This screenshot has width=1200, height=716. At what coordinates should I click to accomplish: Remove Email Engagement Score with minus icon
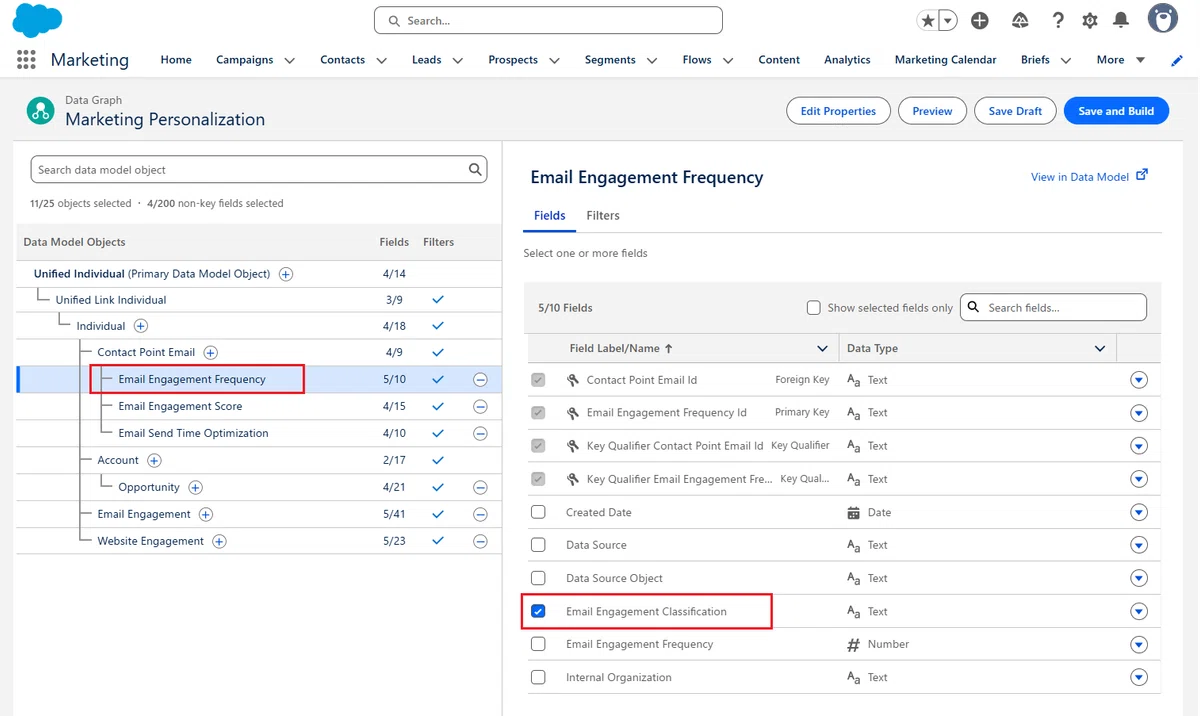pyautogui.click(x=480, y=407)
